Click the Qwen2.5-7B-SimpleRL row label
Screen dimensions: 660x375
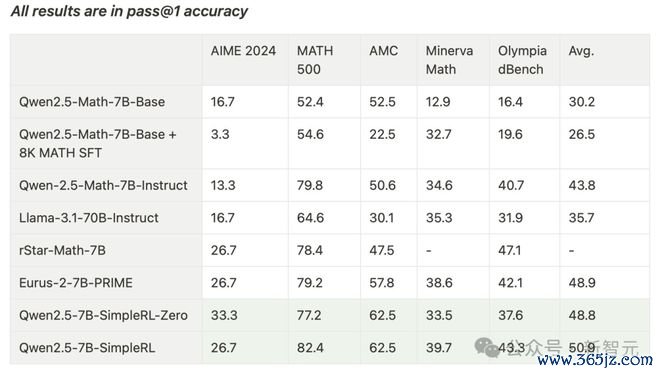pyautogui.click(x=87, y=348)
